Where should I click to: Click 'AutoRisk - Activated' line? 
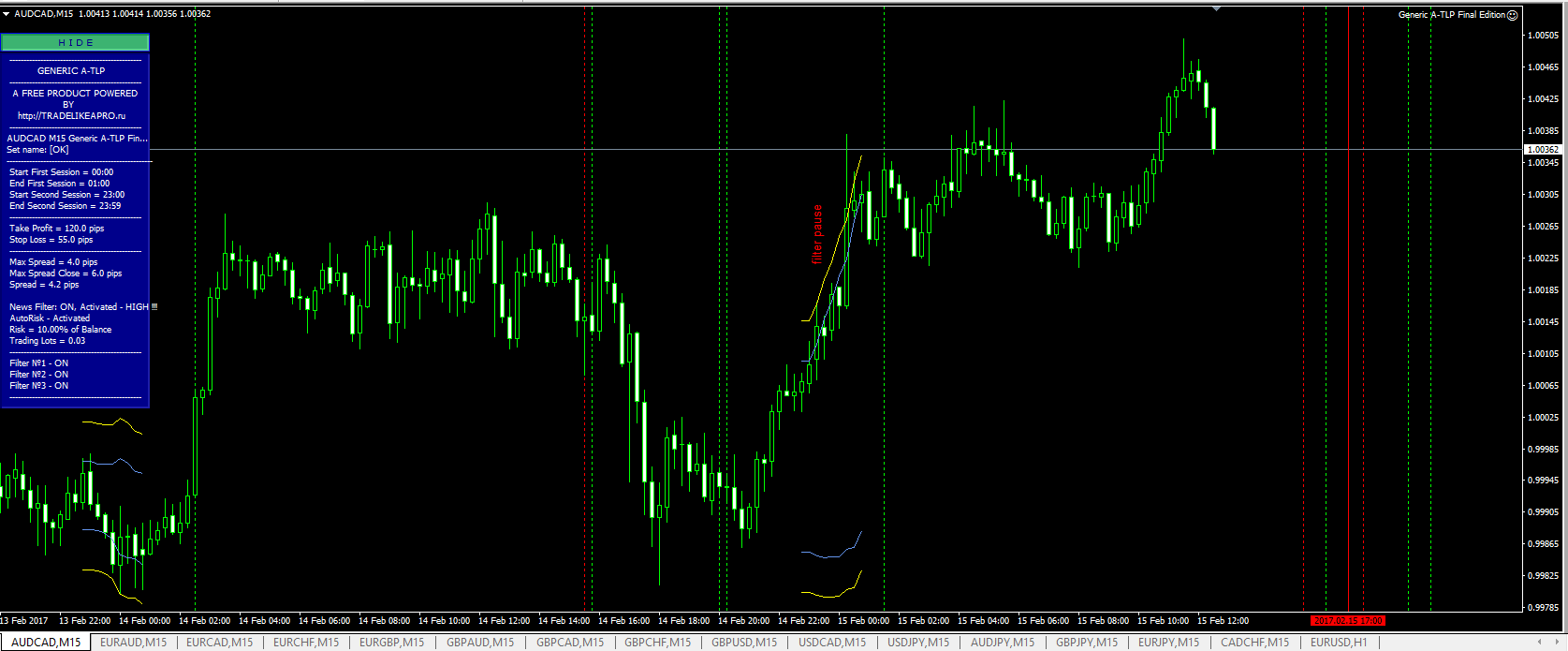(x=50, y=318)
